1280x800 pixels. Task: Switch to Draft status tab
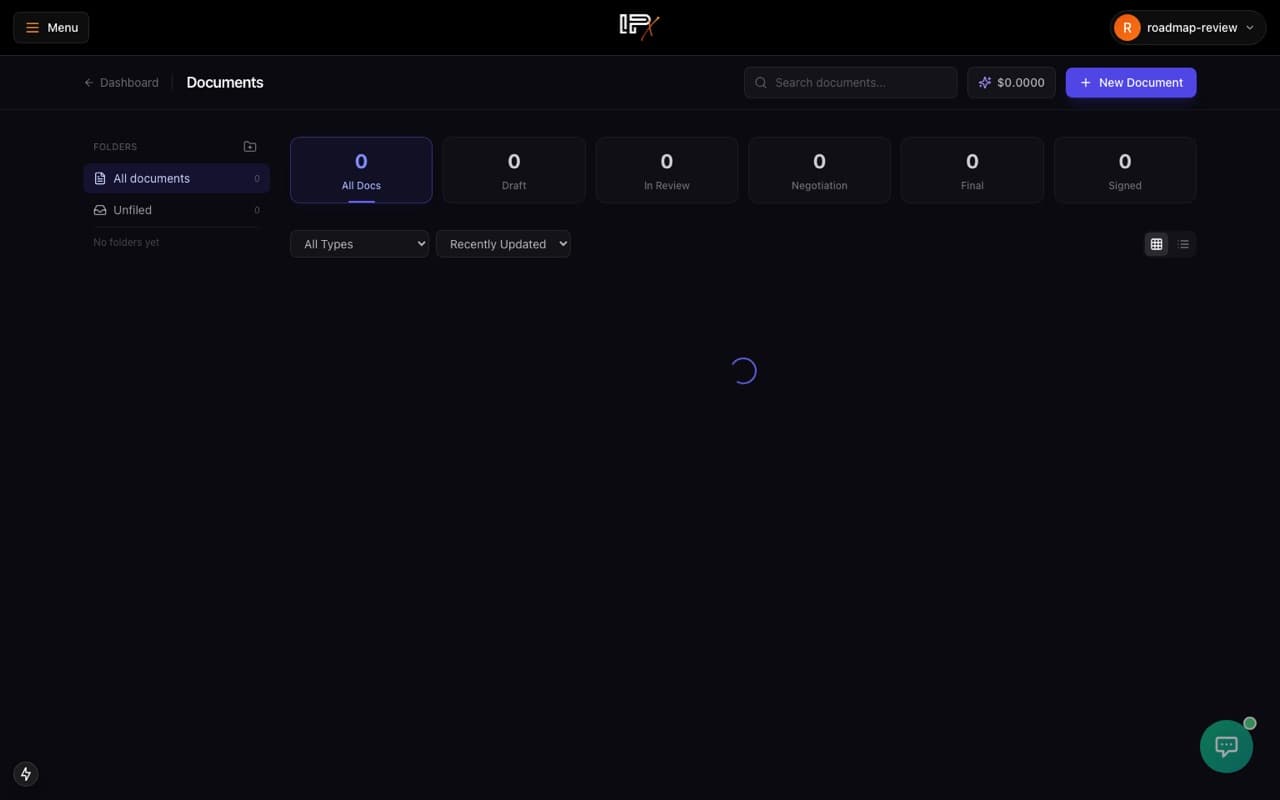click(514, 170)
